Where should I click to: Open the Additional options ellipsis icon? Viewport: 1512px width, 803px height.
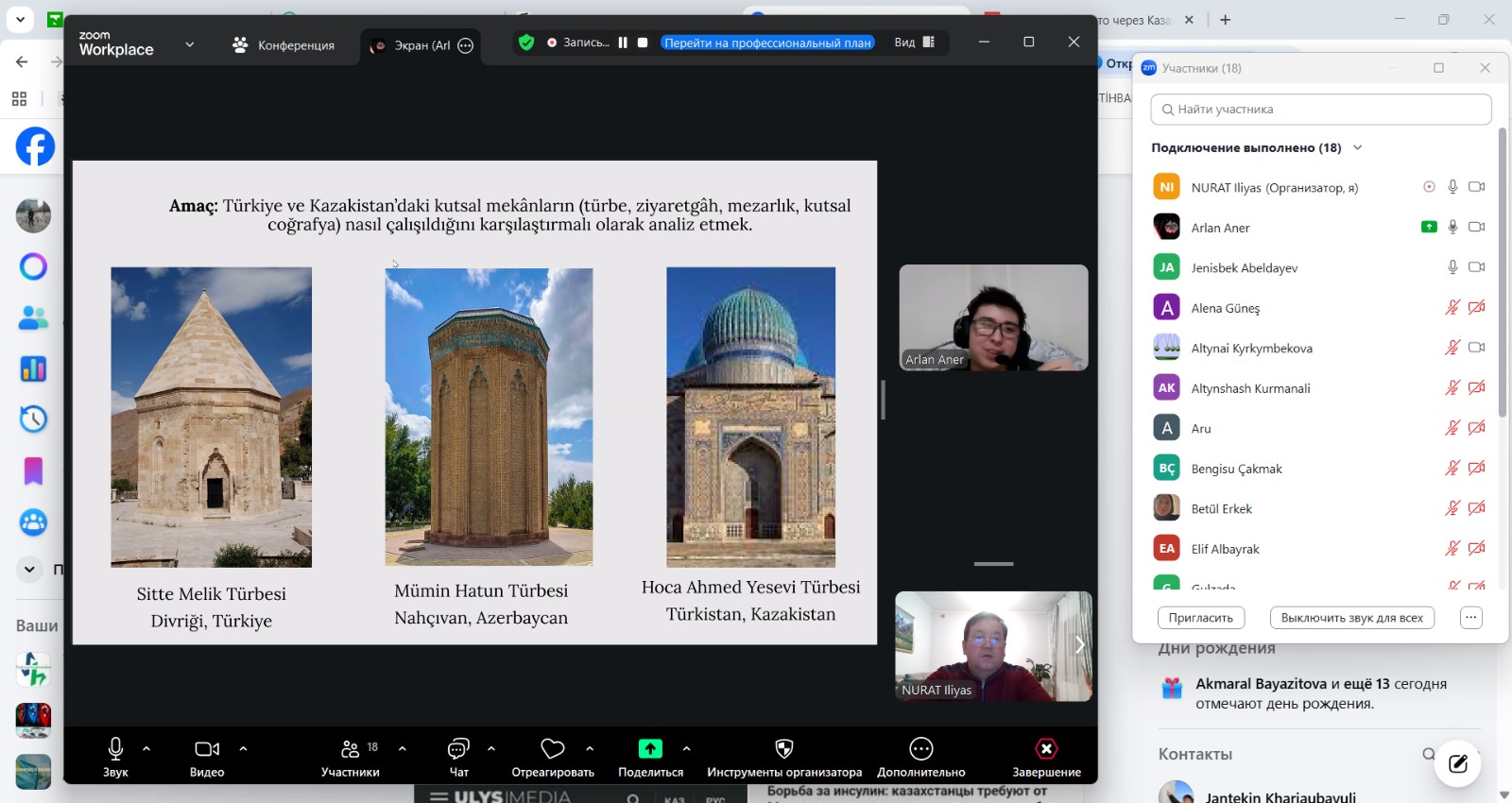pyautogui.click(x=920, y=749)
